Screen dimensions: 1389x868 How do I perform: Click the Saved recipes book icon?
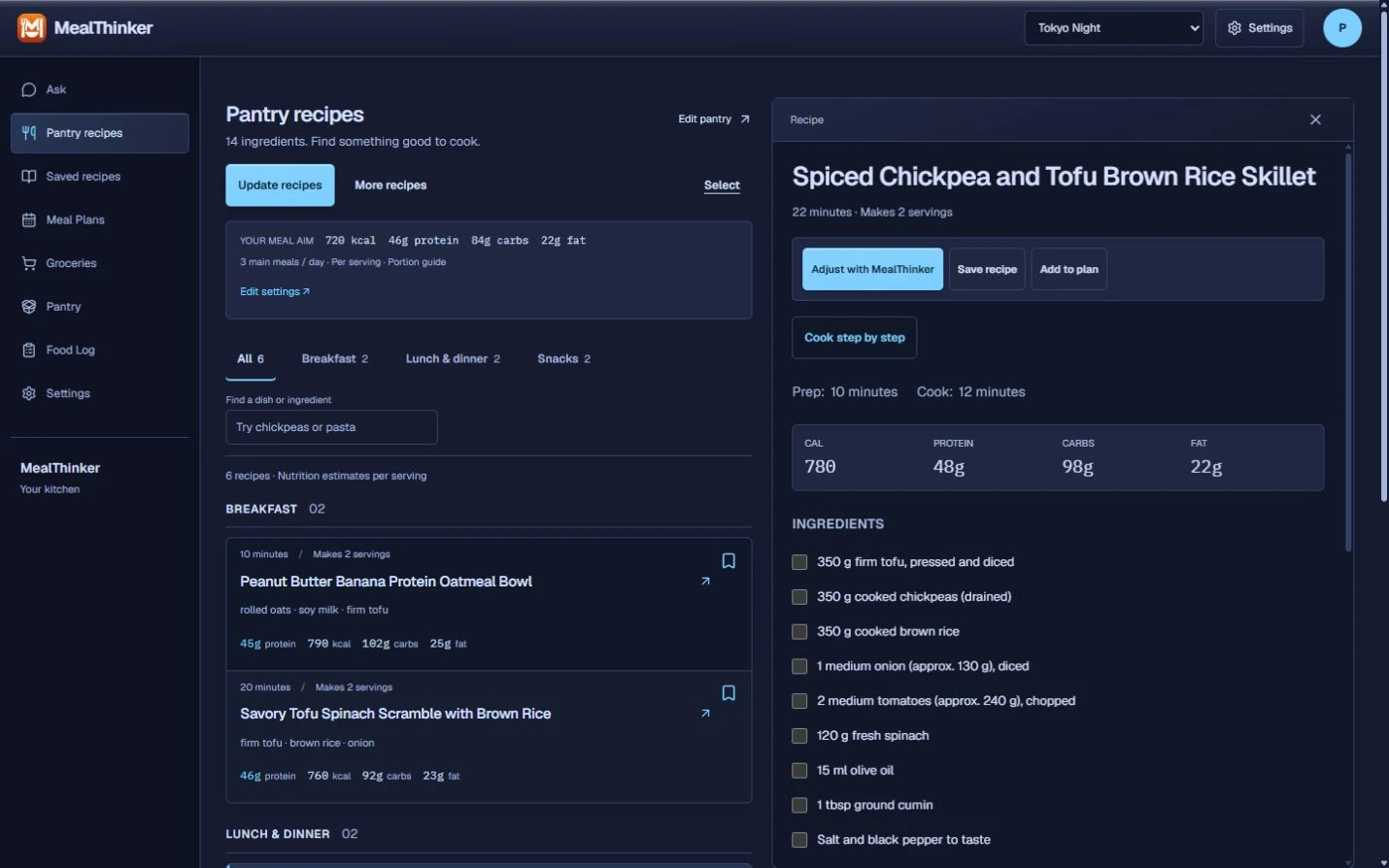[x=29, y=177]
